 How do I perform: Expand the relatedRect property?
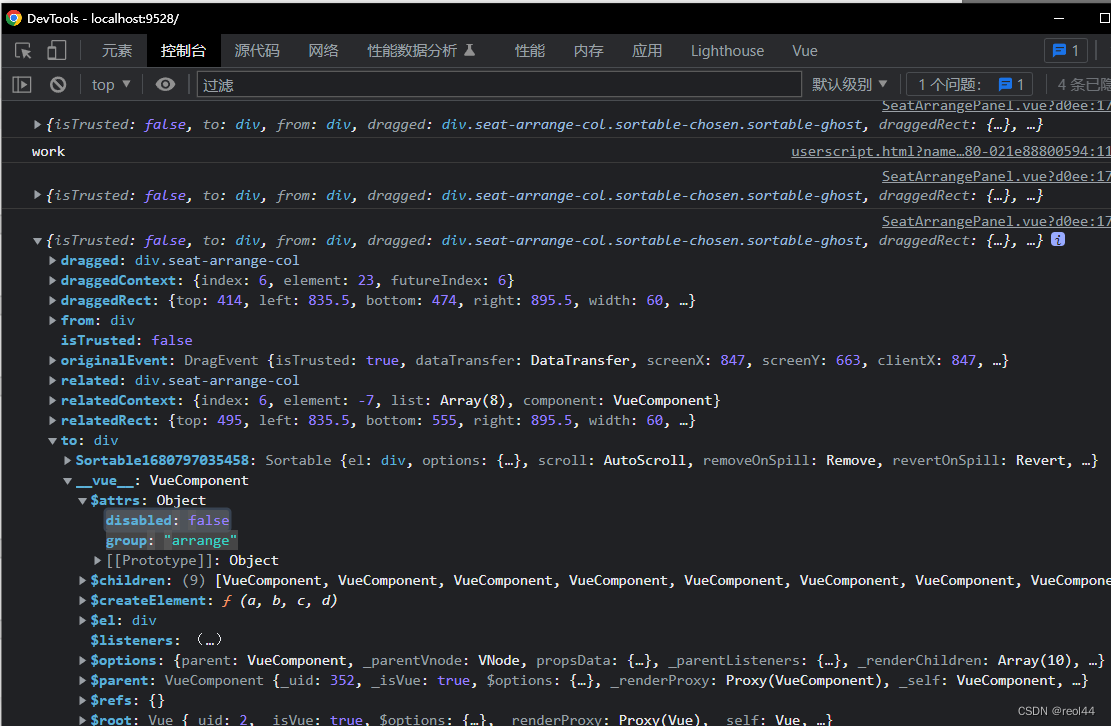point(52,420)
